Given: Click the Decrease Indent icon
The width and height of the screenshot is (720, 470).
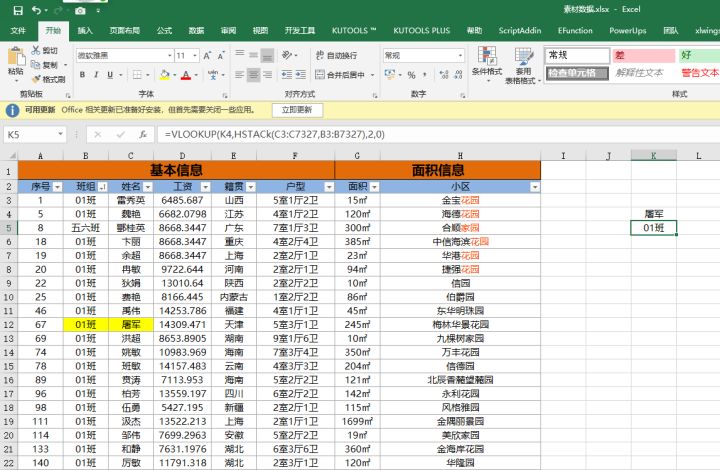Looking at the screenshot, I should tap(287, 74).
